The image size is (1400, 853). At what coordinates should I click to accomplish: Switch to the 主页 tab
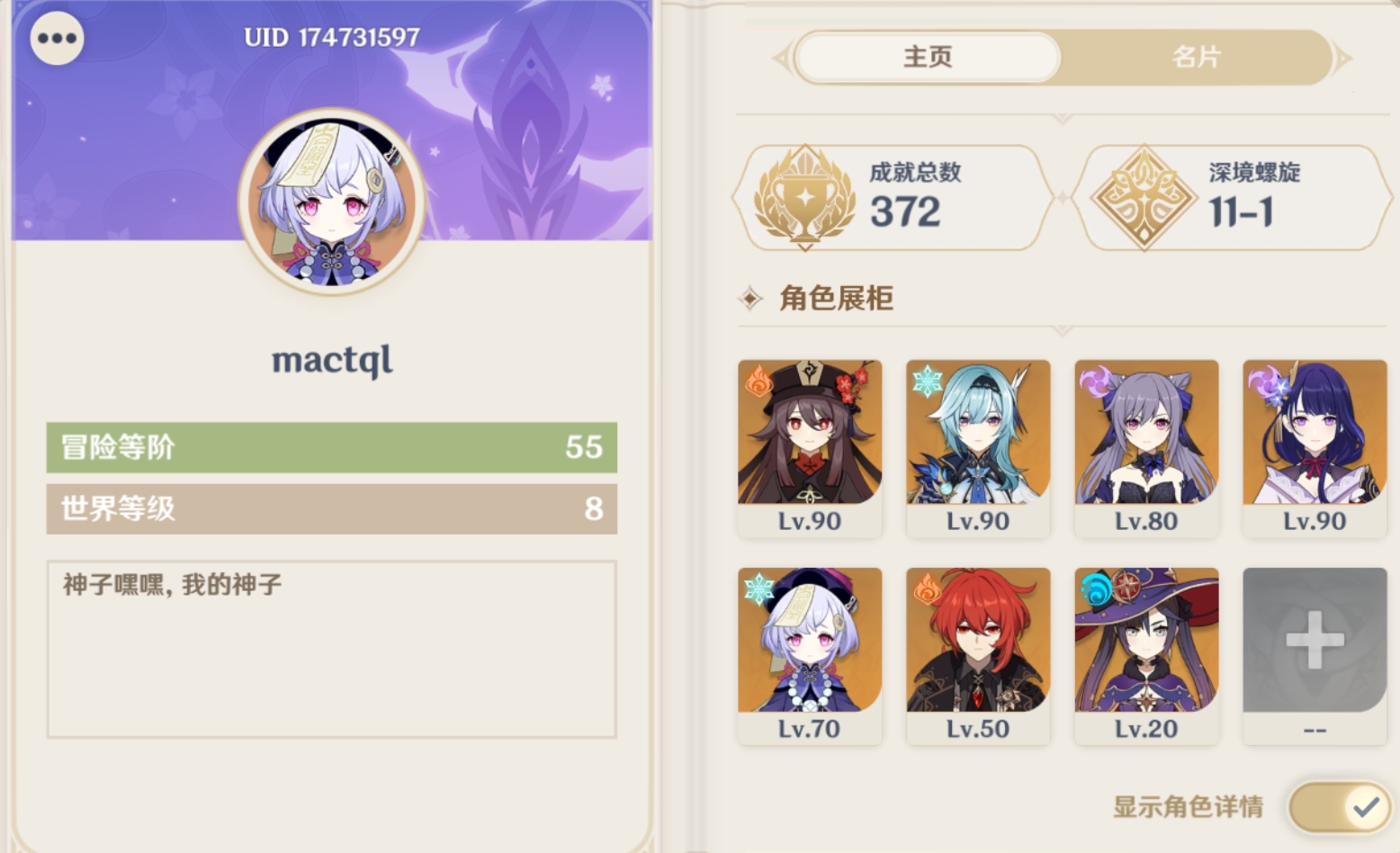pyautogui.click(x=928, y=58)
